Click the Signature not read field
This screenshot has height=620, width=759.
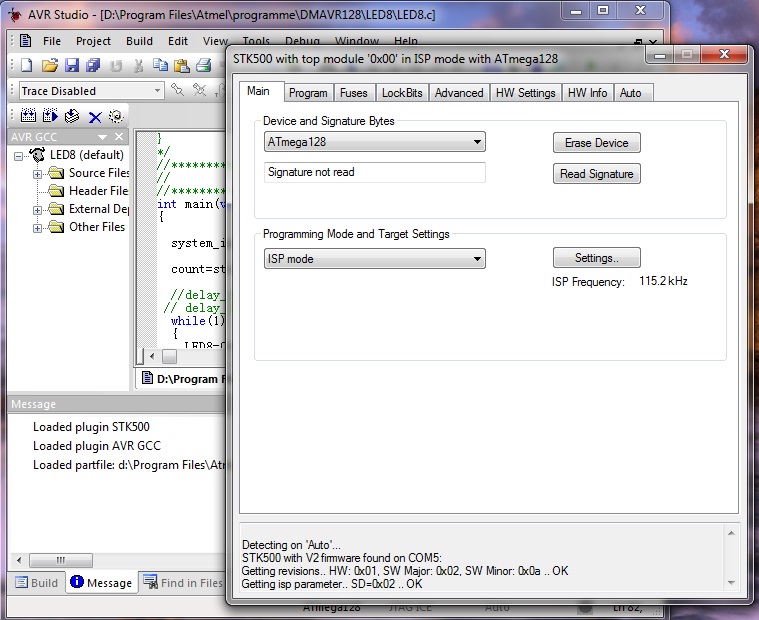(374, 172)
